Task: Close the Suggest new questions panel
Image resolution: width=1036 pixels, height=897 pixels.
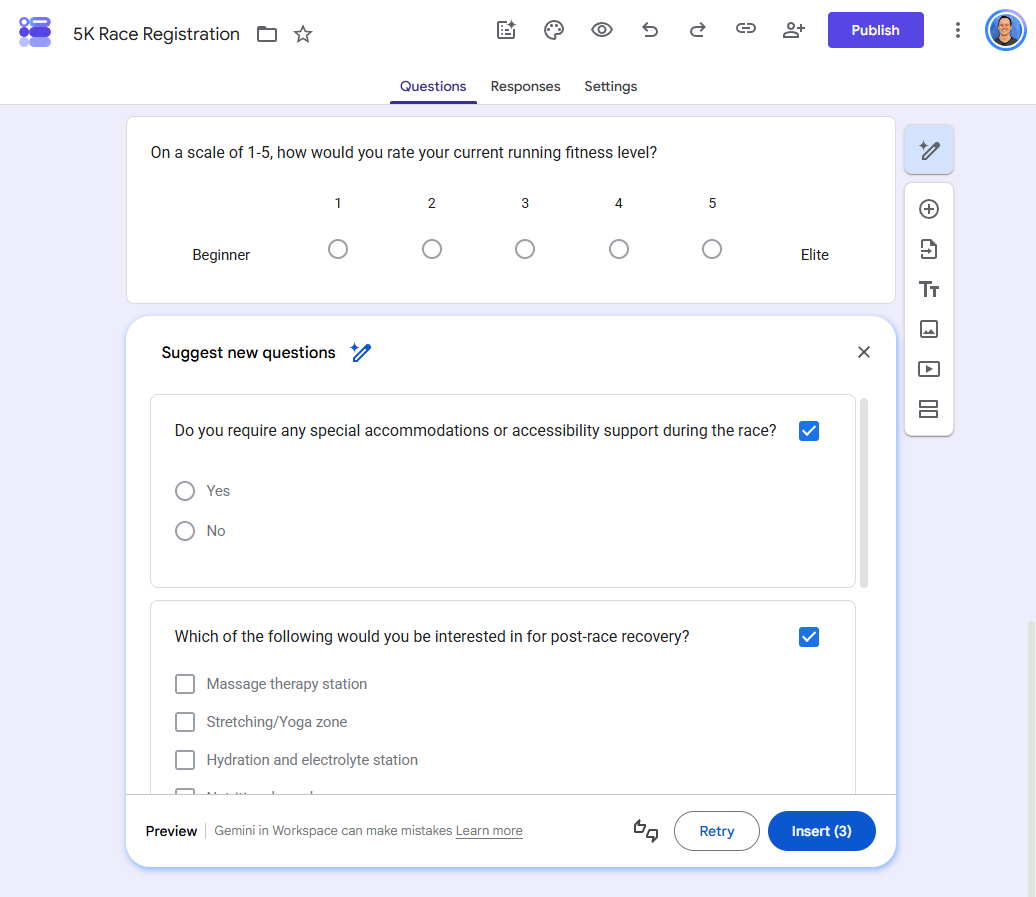Action: [x=864, y=352]
